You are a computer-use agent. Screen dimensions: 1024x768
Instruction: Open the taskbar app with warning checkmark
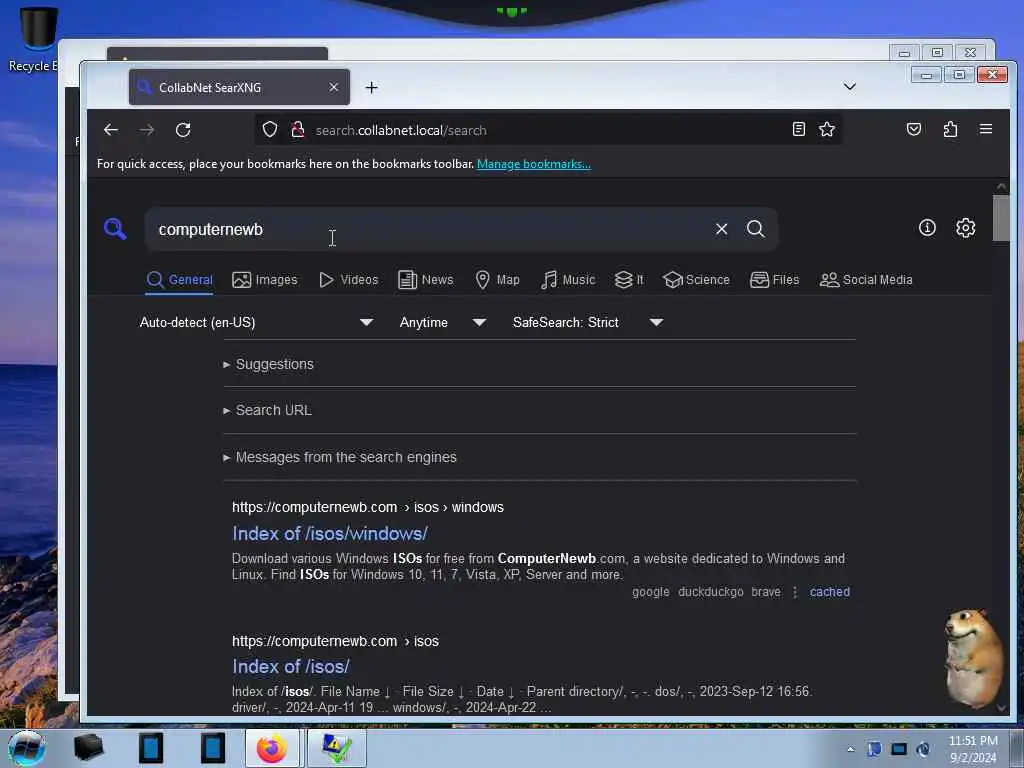(x=336, y=748)
